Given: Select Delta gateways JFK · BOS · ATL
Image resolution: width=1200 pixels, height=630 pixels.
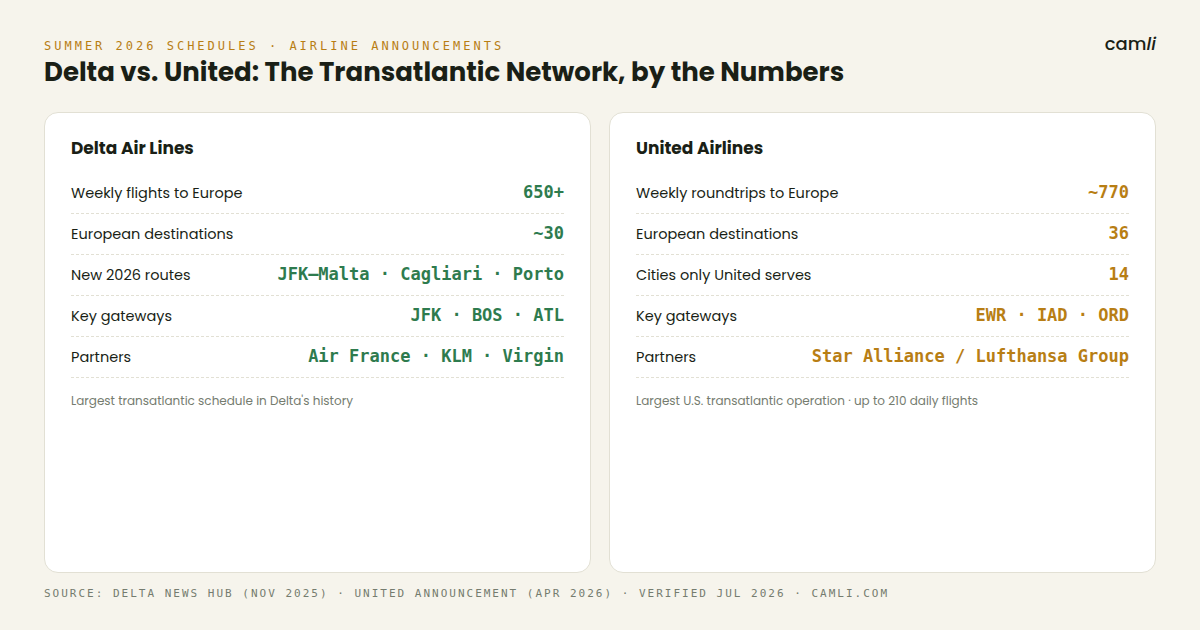Looking at the screenshot, I should [x=487, y=315].
